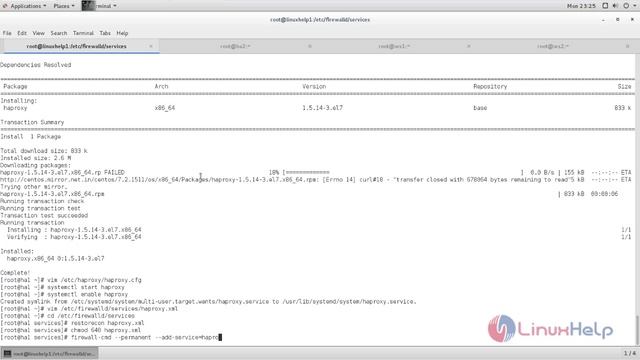Switch to the third terminal tab root@ws1

pyautogui.click(x=394, y=46)
